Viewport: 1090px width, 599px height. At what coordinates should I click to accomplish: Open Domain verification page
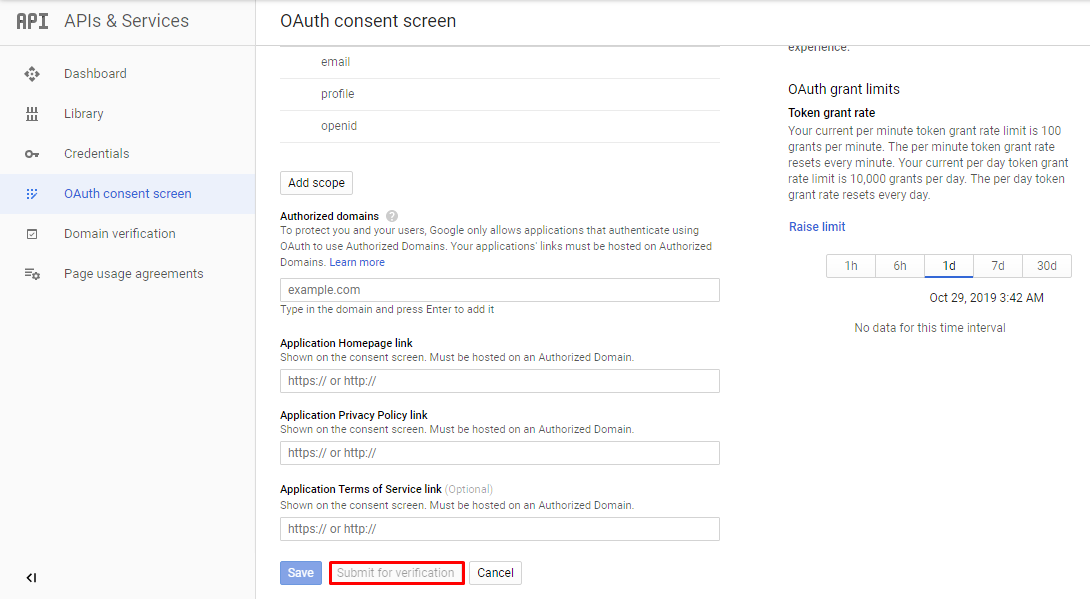tap(120, 234)
